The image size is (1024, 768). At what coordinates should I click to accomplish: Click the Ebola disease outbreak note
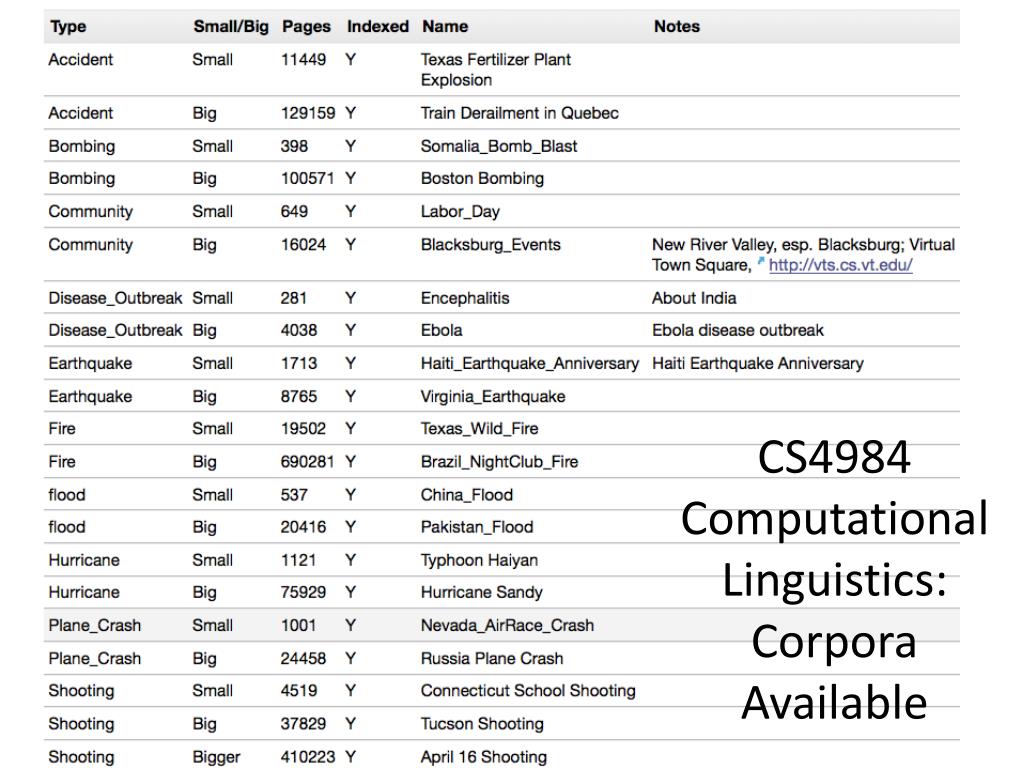(x=738, y=330)
